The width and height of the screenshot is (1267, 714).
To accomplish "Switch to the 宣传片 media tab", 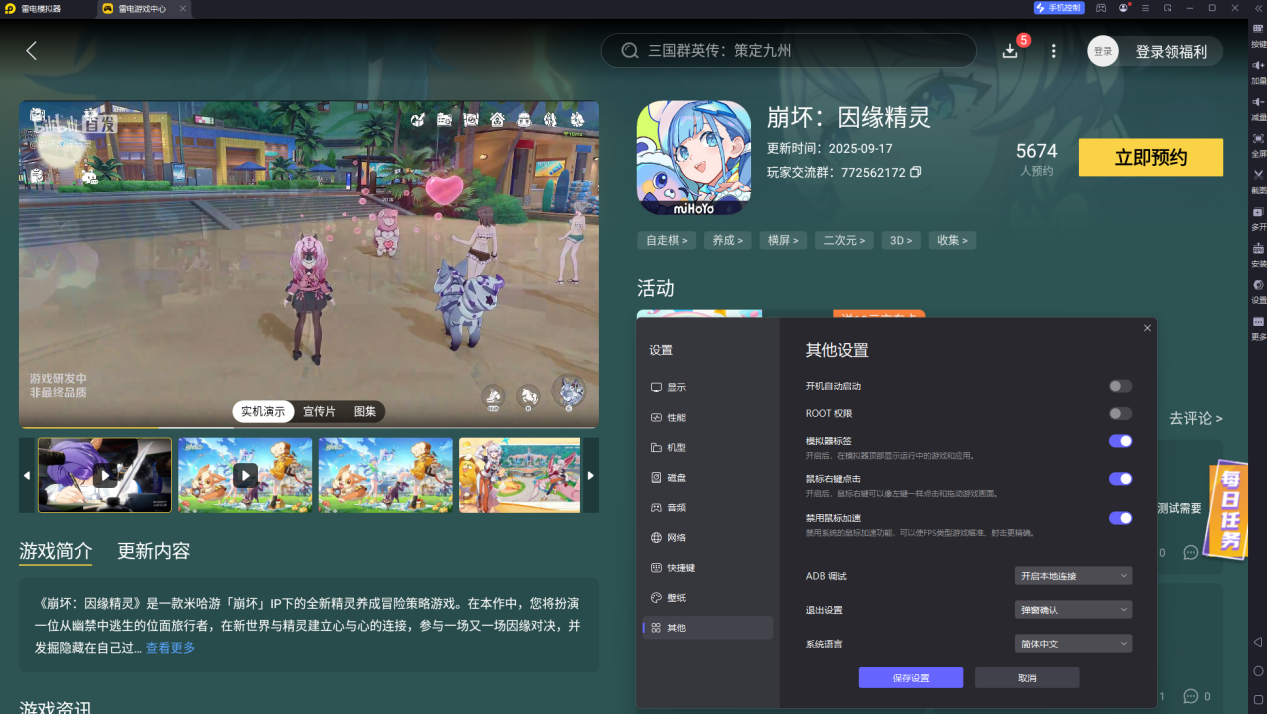I will click(x=319, y=411).
